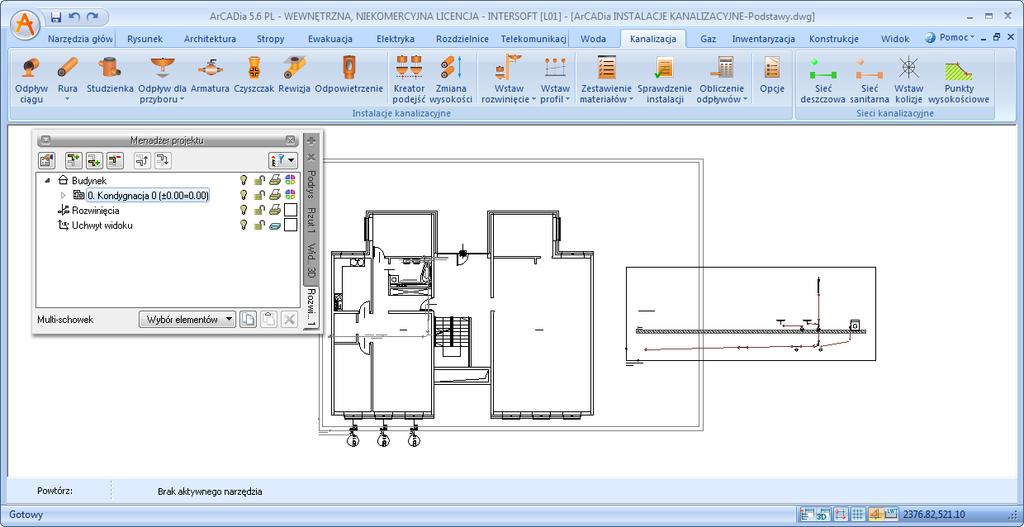Switch to the Woda ribbon tab
1024x527 pixels.
pos(593,39)
